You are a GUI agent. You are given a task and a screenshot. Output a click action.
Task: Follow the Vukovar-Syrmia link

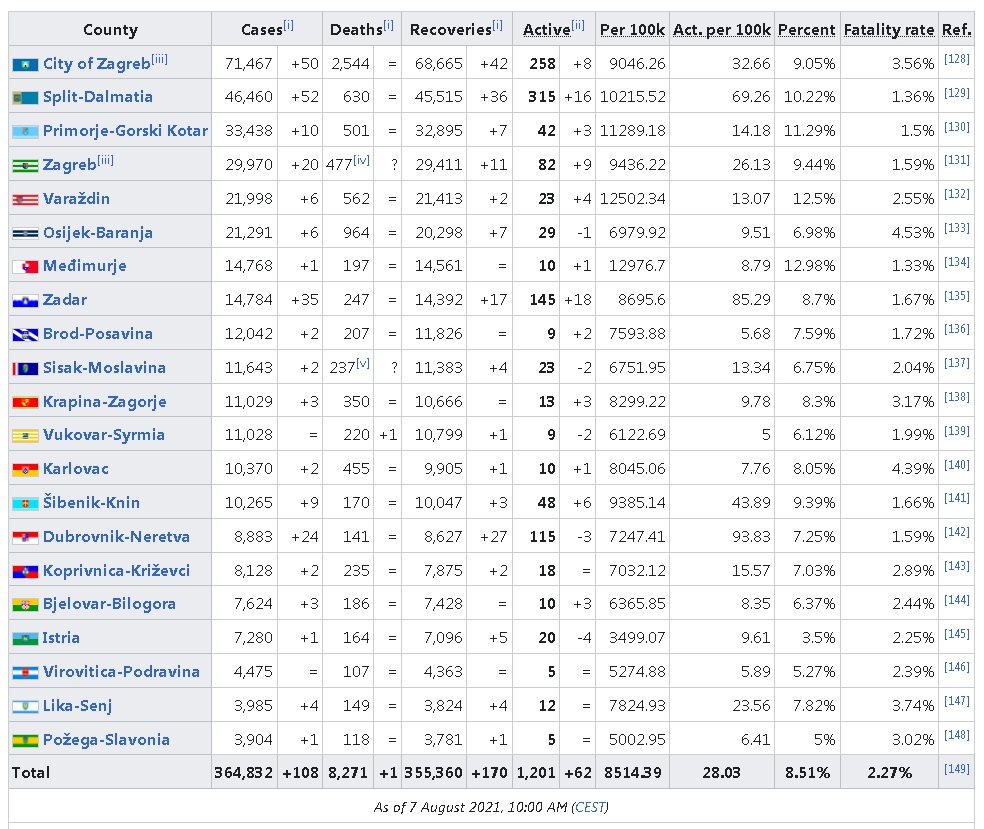(x=104, y=435)
